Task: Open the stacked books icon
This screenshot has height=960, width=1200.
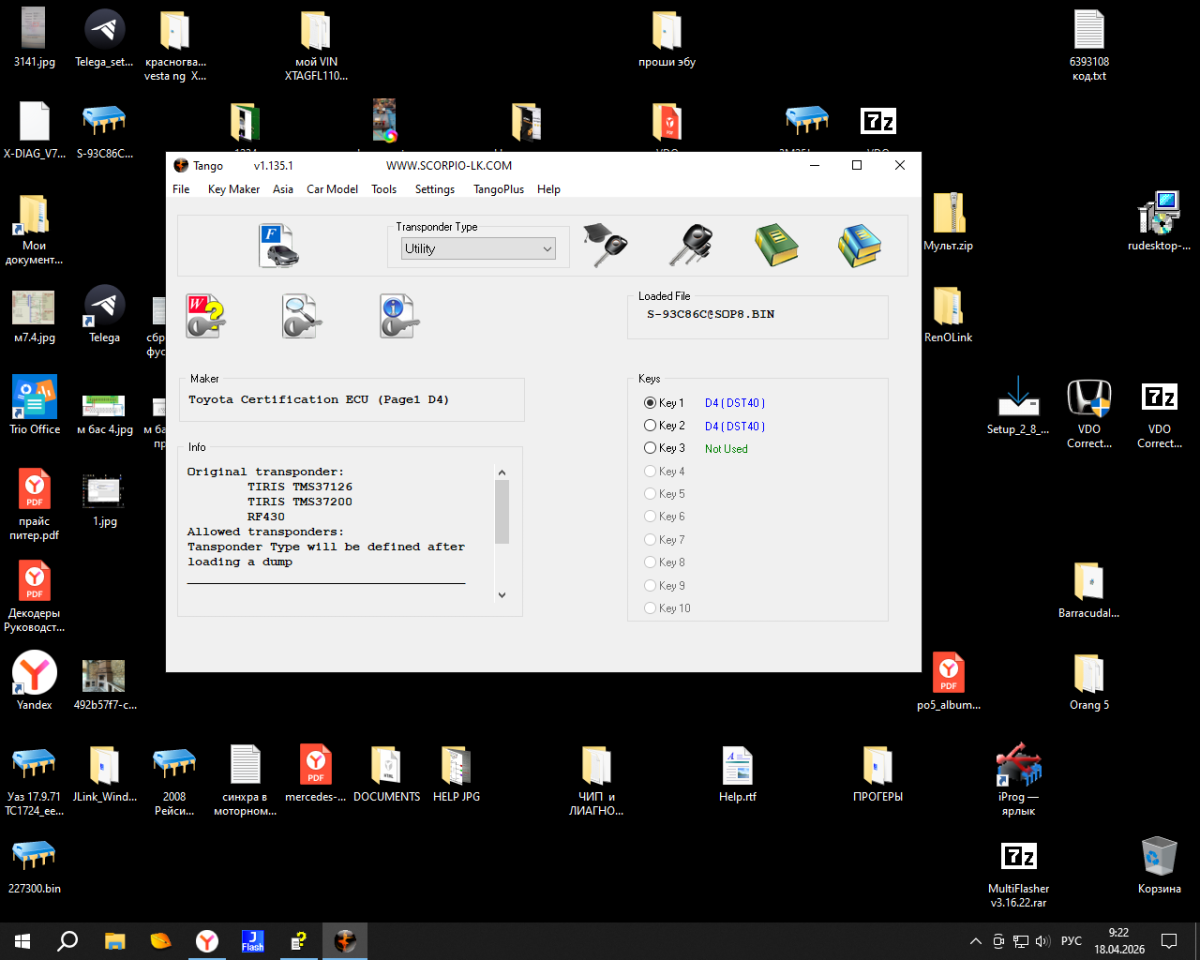Action: coord(859,245)
